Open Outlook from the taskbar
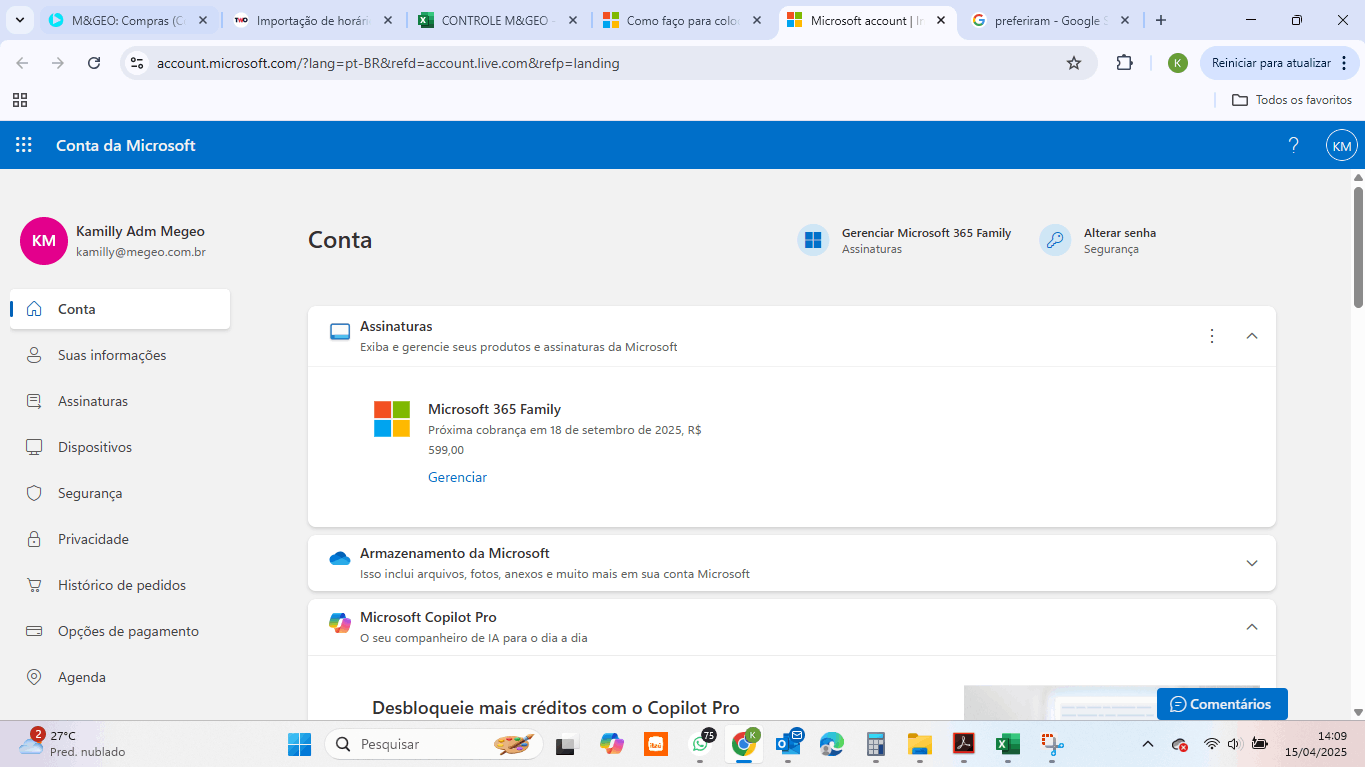 [789, 744]
